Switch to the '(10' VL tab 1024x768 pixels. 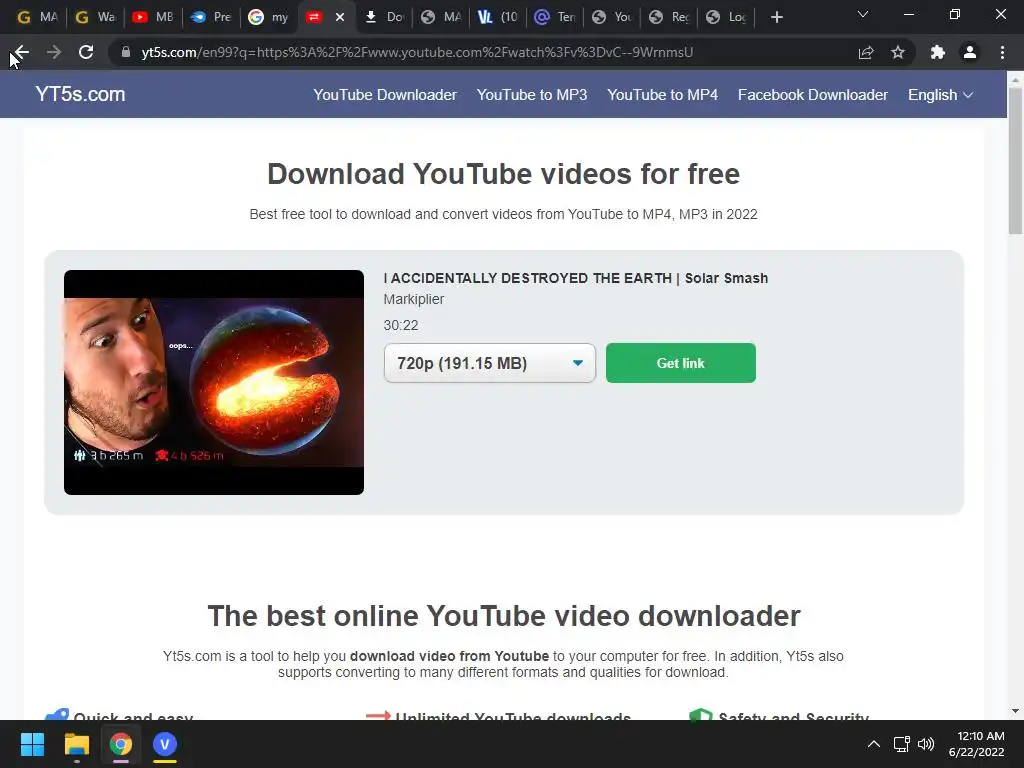pos(498,17)
